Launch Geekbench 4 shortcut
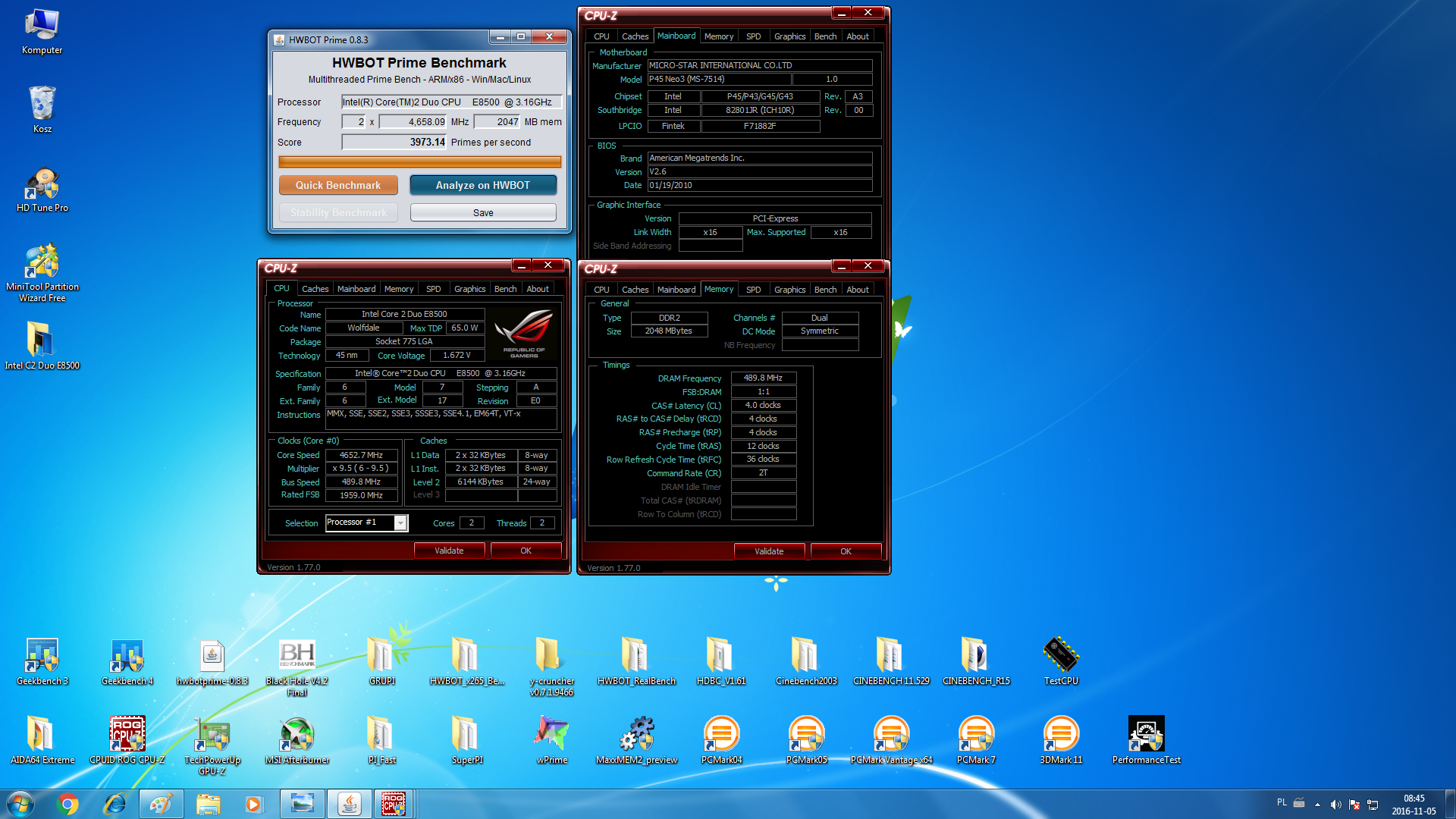1456x819 pixels. click(x=127, y=662)
